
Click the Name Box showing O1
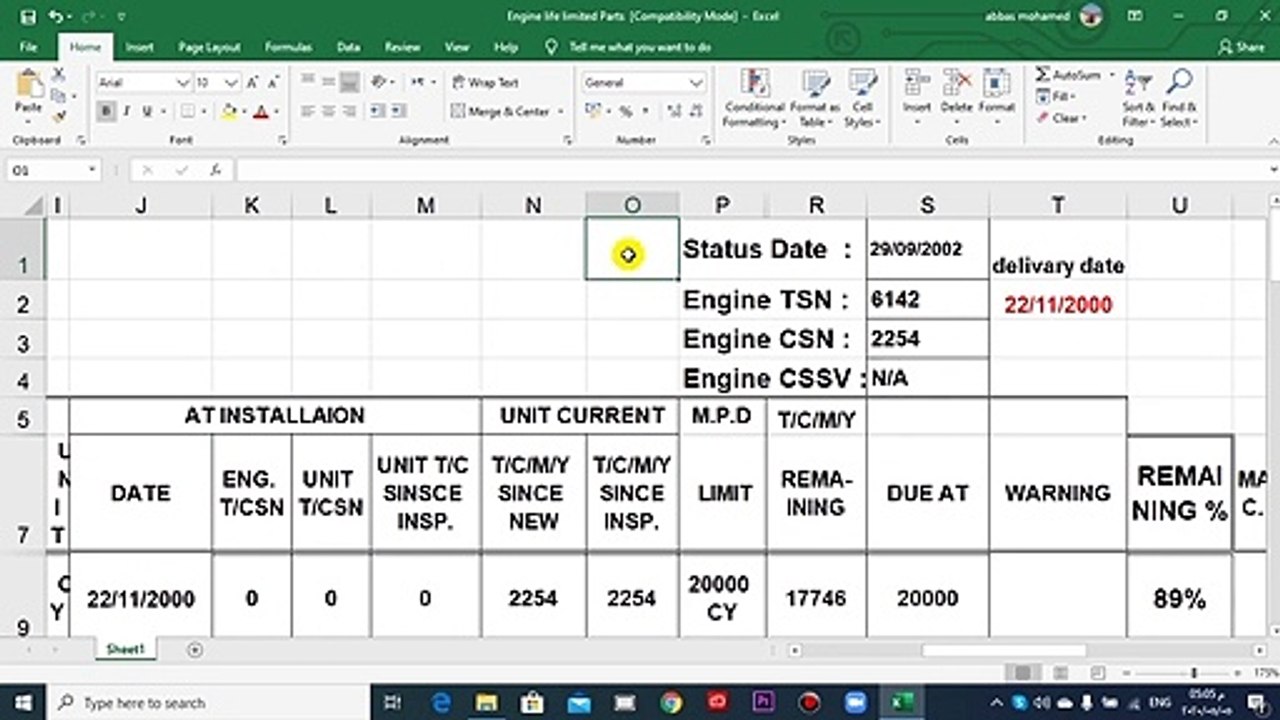53,171
